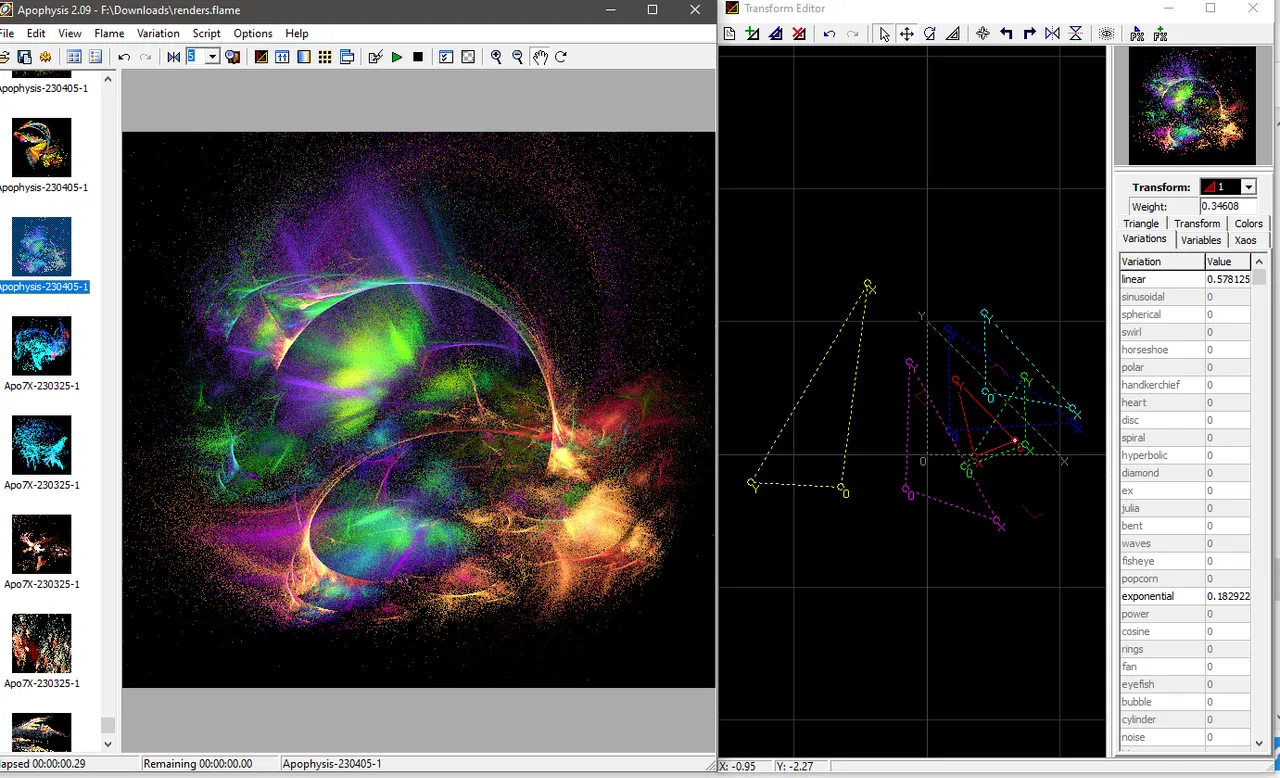Toggle move mode in Transform Editor
Viewport: 1280px width, 778px height.
pos(907,34)
